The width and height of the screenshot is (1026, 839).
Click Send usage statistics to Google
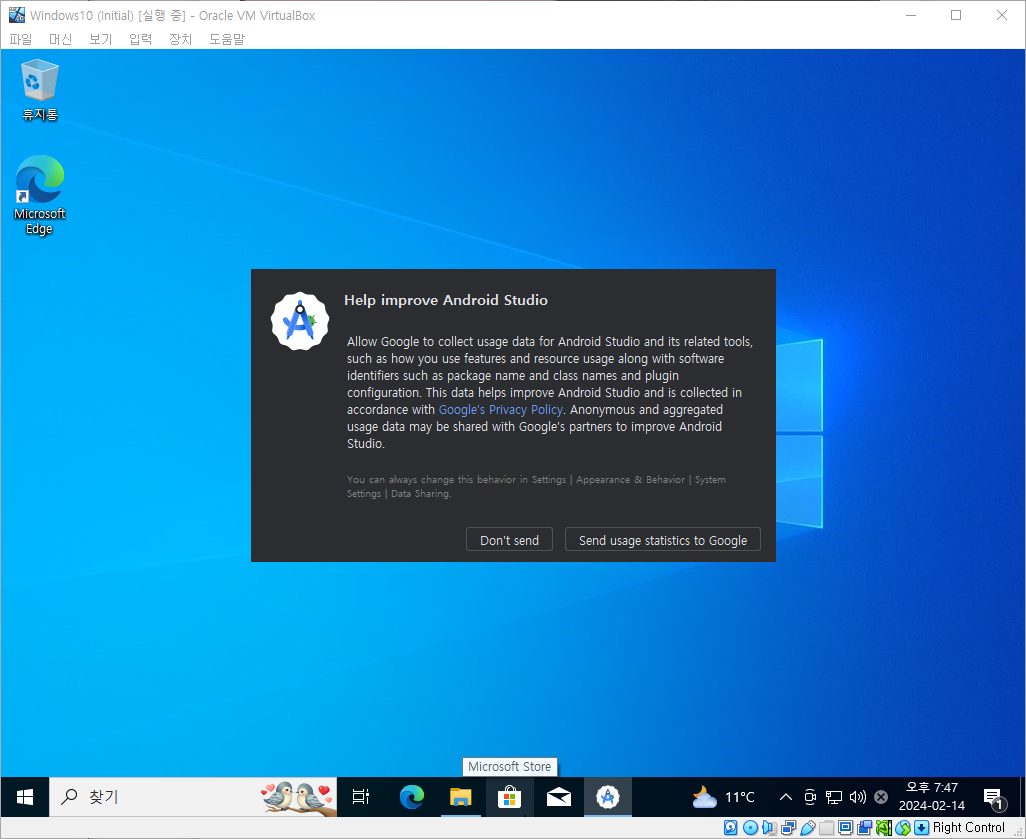(x=663, y=540)
